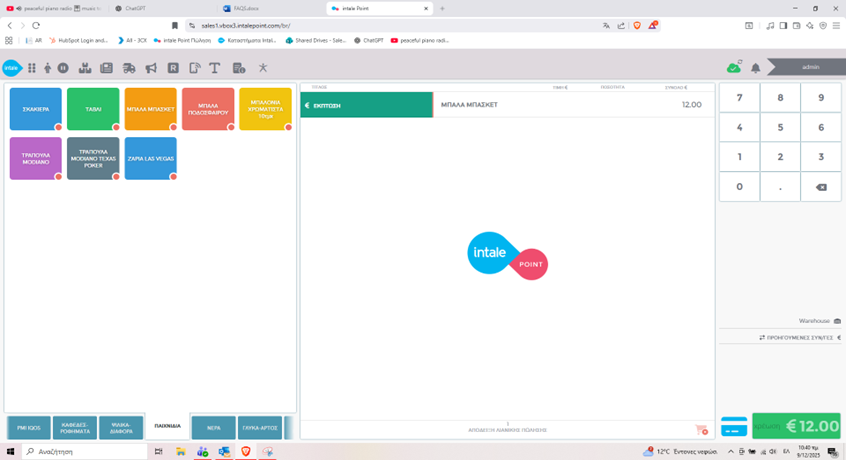The width and height of the screenshot is (846, 460).
Task: Tap numpad key 3
Action: tap(821, 157)
